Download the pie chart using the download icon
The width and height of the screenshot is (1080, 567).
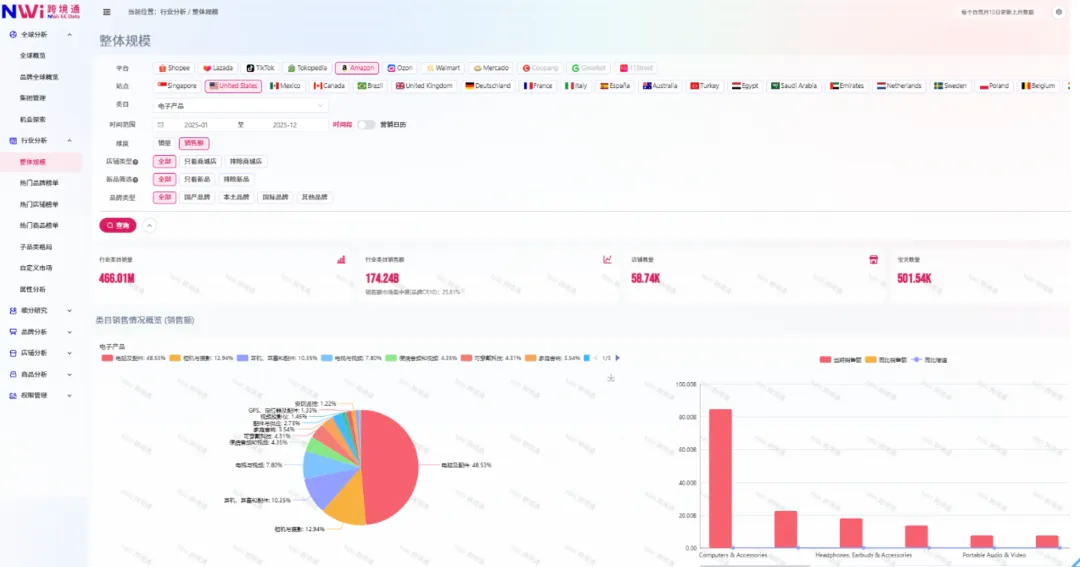point(611,378)
